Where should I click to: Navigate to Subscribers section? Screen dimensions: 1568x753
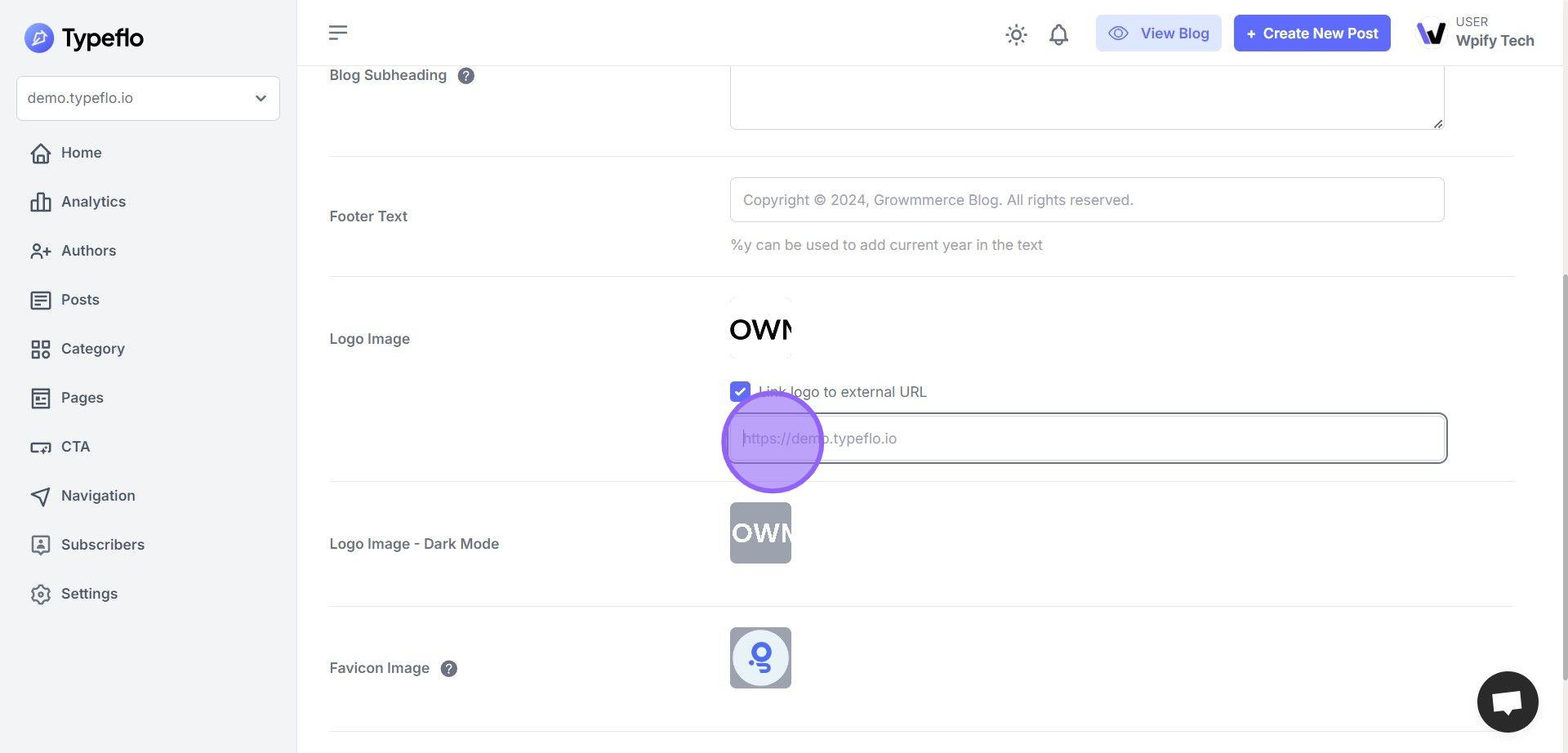point(102,545)
